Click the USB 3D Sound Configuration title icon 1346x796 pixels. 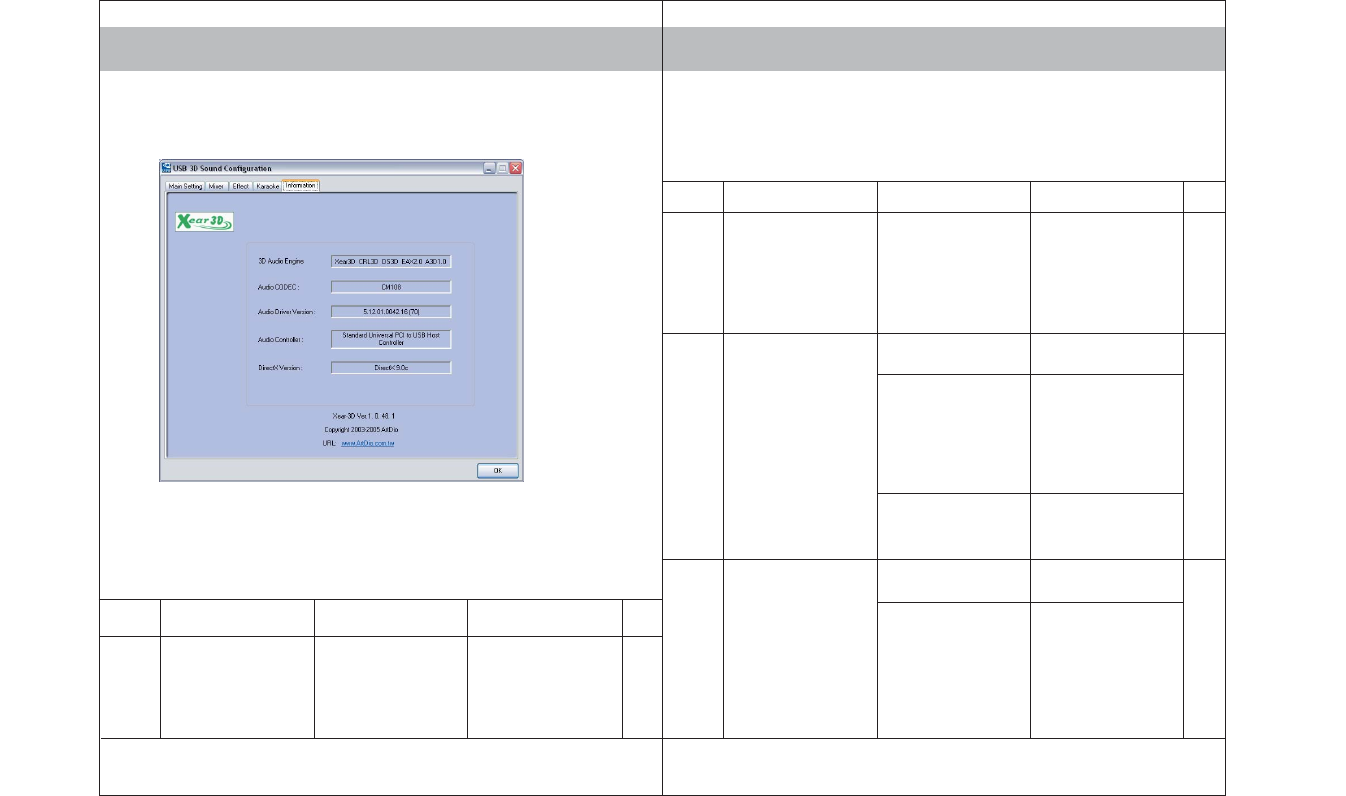click(167, 168)
